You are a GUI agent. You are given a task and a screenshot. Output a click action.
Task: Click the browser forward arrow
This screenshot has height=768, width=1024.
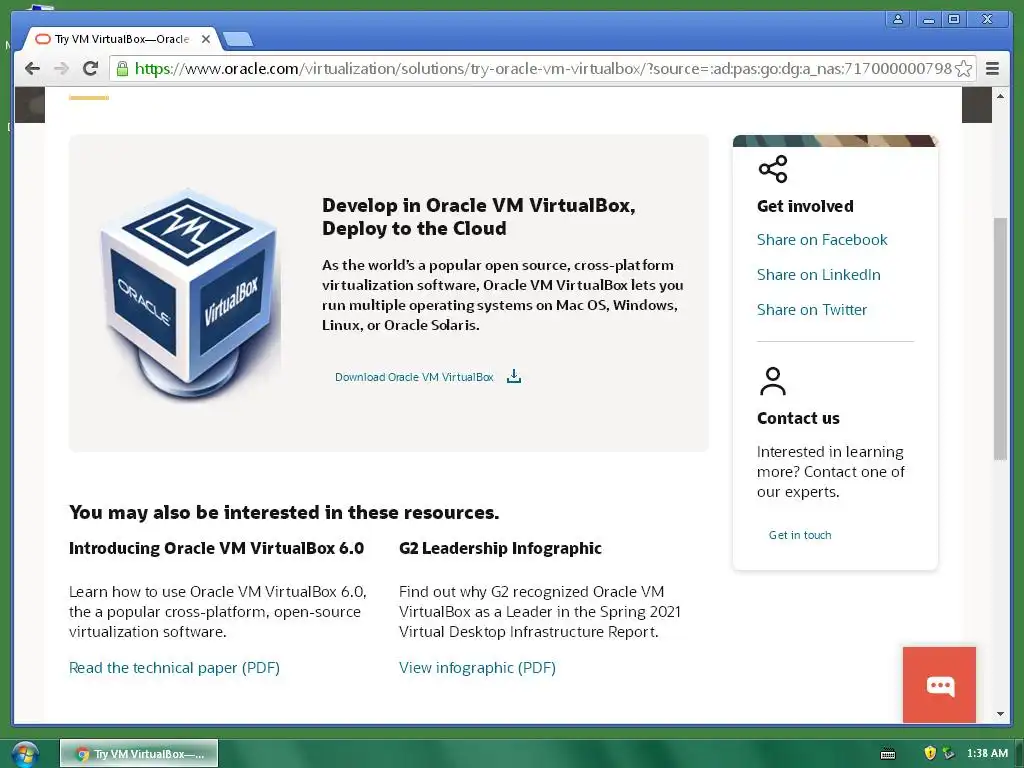pos(61,69)
